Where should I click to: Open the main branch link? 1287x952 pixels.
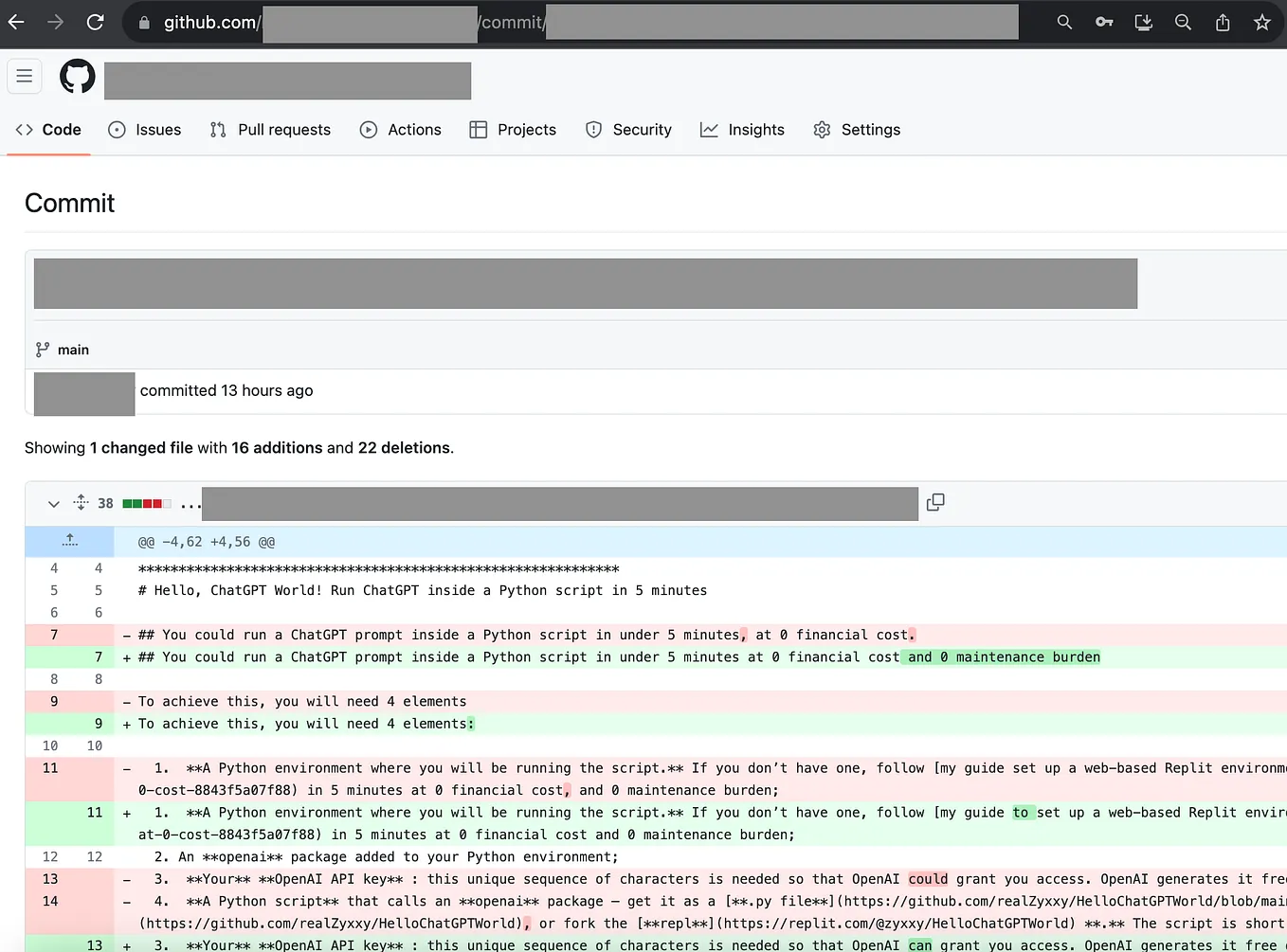coord(73,349)
